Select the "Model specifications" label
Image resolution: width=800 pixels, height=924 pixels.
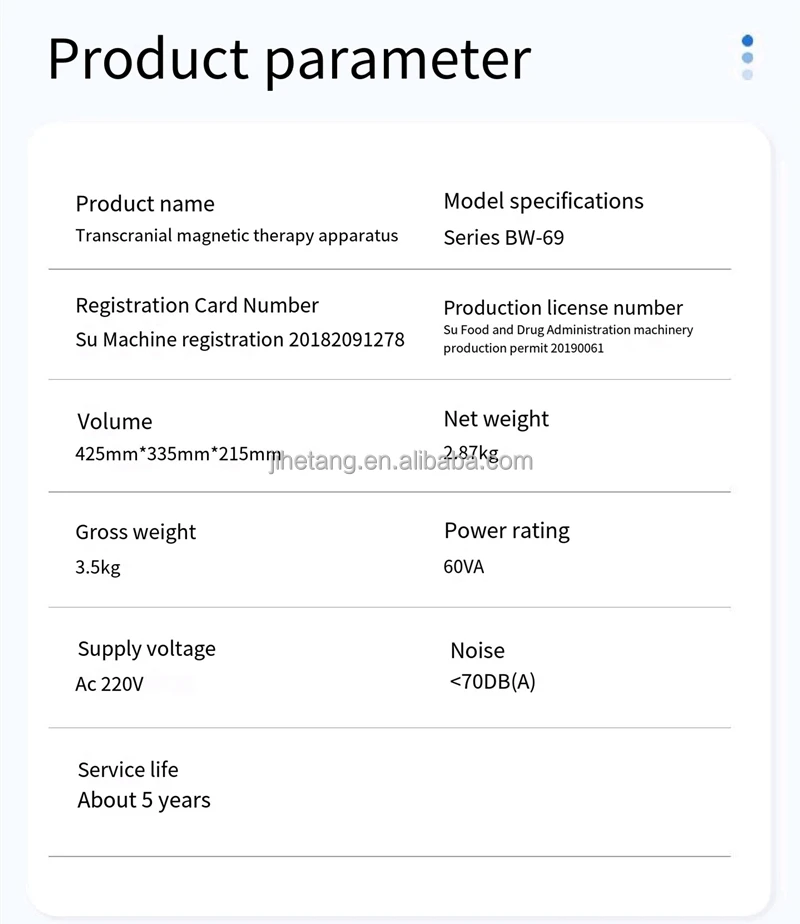pyautogui.click(x=543, y=201)
